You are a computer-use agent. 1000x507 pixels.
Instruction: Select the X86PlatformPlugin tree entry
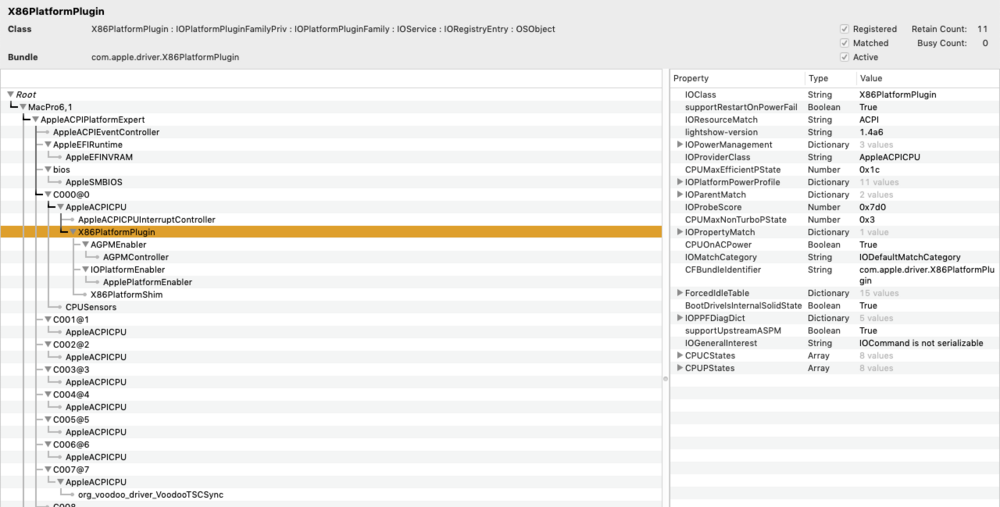click(116, 232)
